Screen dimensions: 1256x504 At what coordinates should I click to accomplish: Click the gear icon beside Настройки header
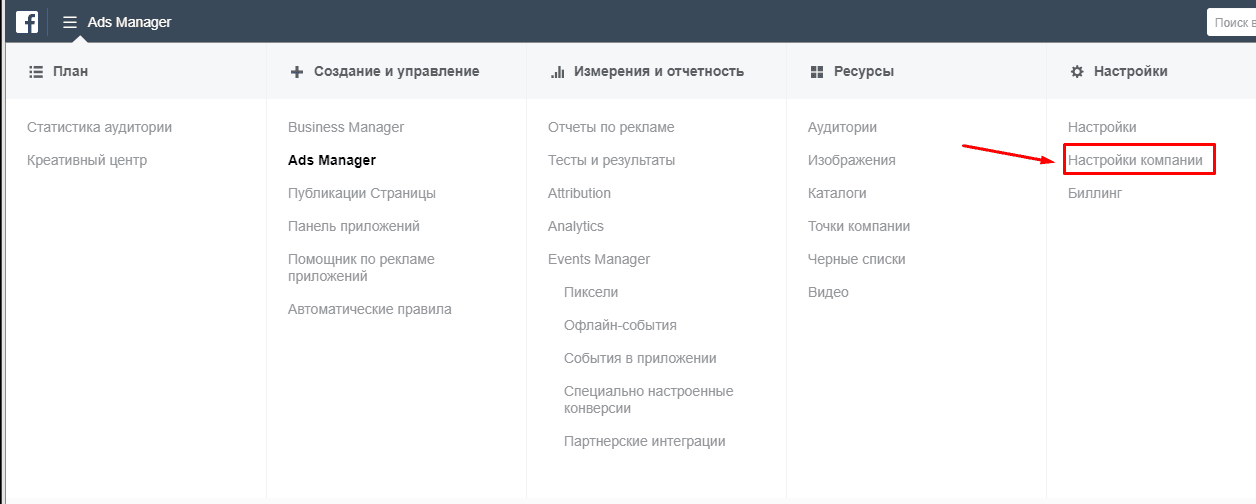1077,72
